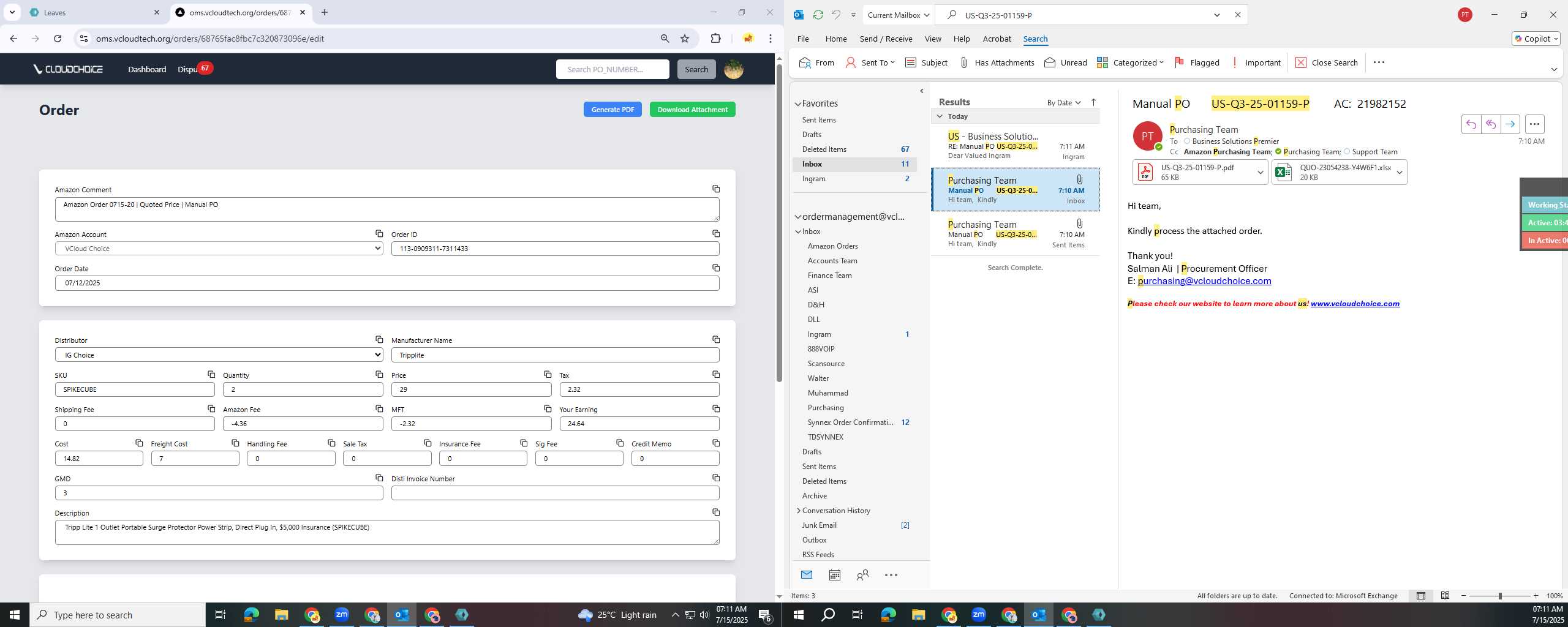Screen dimensions: 1568x627
Task: Open dropdown for QUO-23054238 xlsx attachment
Action: (1399, 173)
